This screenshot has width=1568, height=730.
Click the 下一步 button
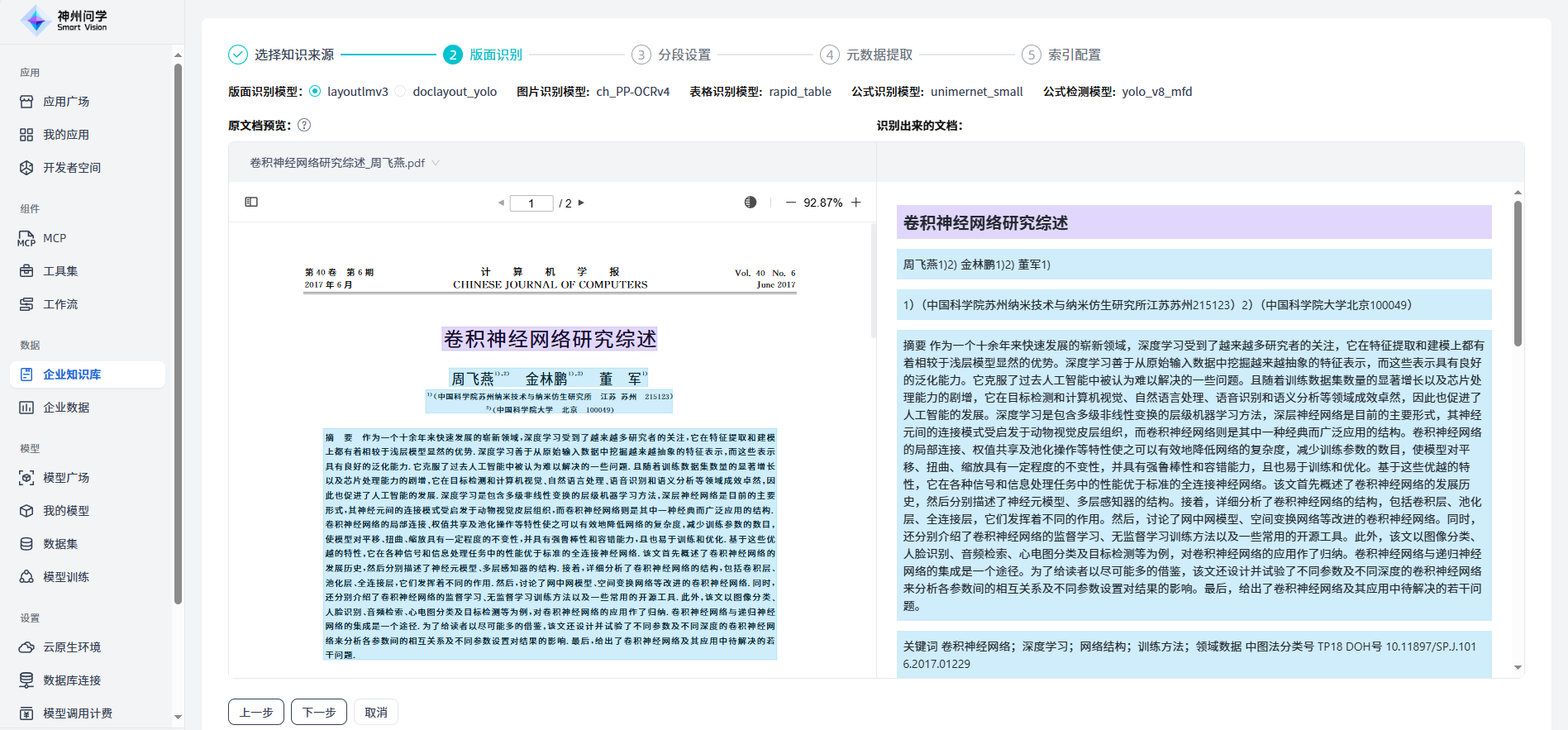click(319, 712)
